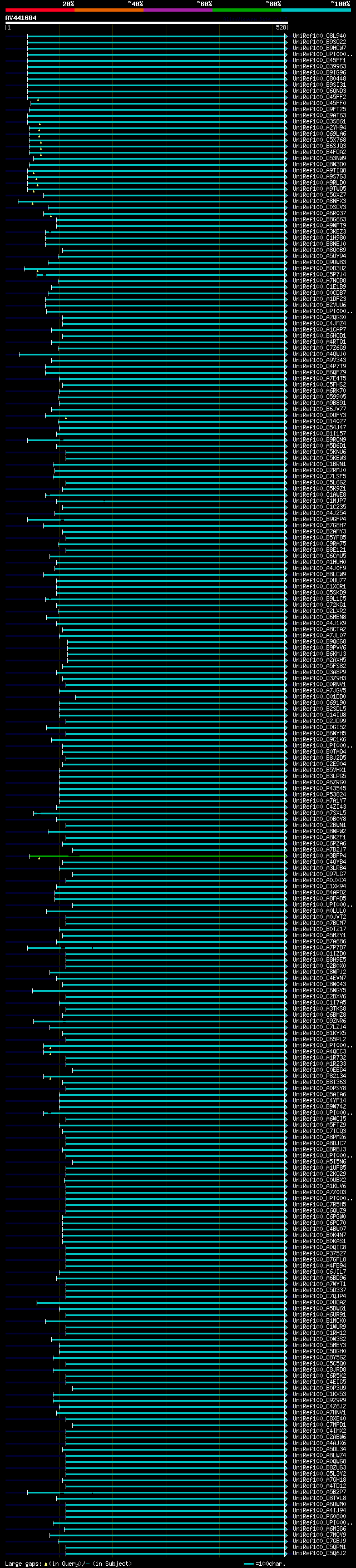Select hit label UniRef100_Q45FF0
The height and width of the screenshot is (1568, 356).
[x=319, y=103]
